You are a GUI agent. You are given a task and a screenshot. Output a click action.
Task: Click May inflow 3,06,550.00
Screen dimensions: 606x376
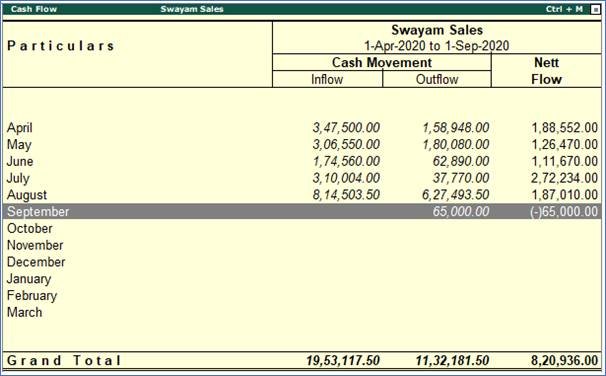(x=346, y=145)
